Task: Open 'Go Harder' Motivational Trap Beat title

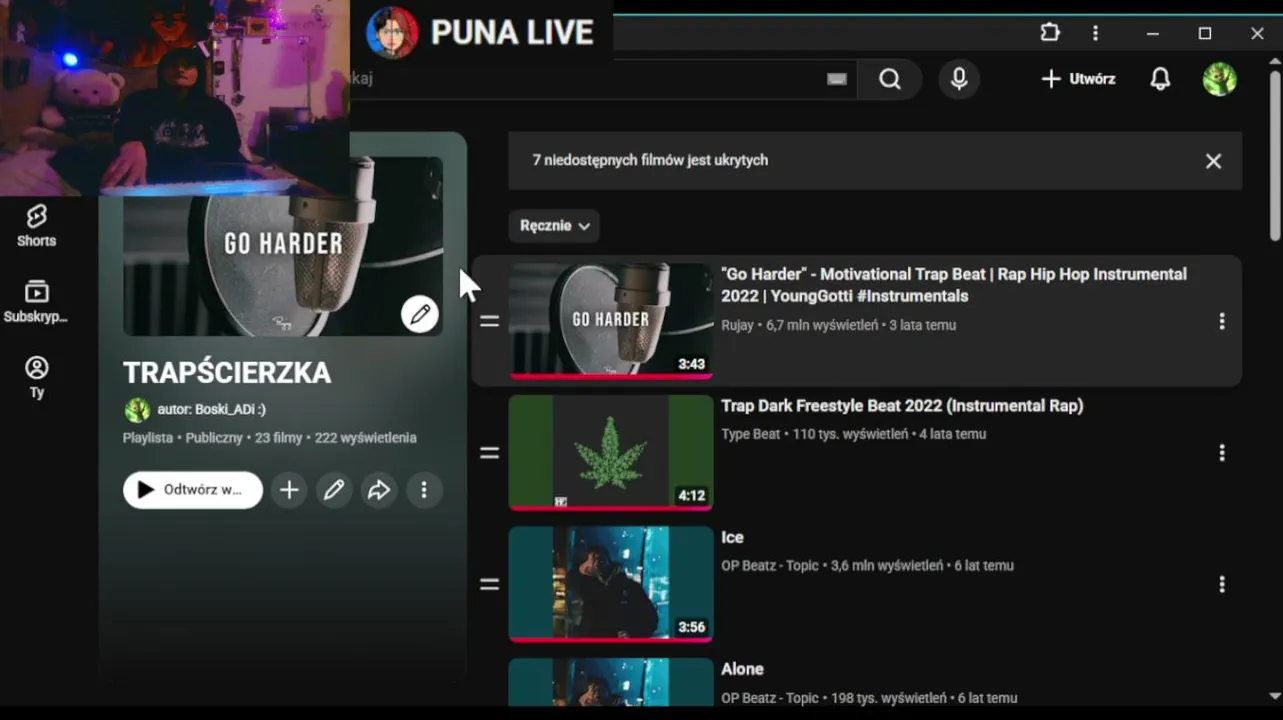Action: point(954,285)
